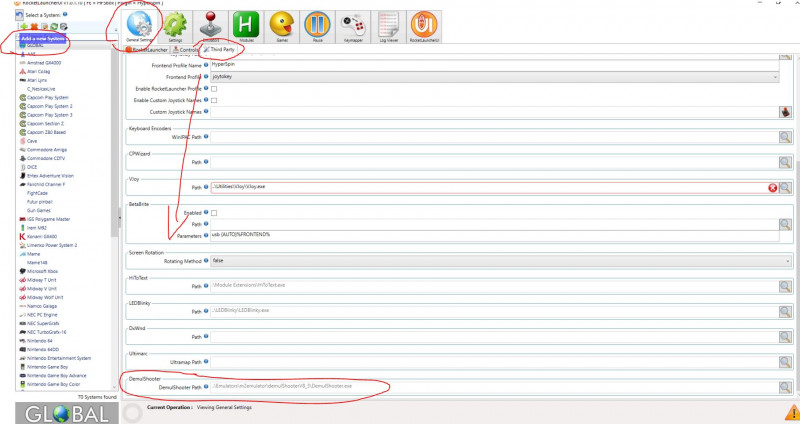Open the Pause settings section
Screen dimensions: 800x424
point(317,27)
